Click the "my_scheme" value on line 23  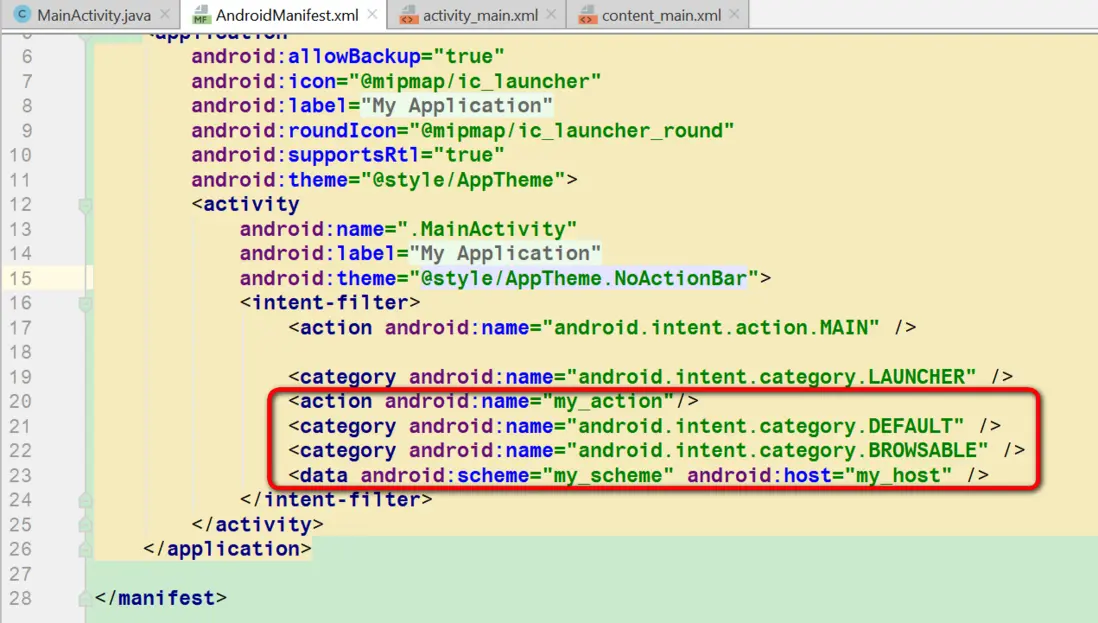tap(608, 476)
